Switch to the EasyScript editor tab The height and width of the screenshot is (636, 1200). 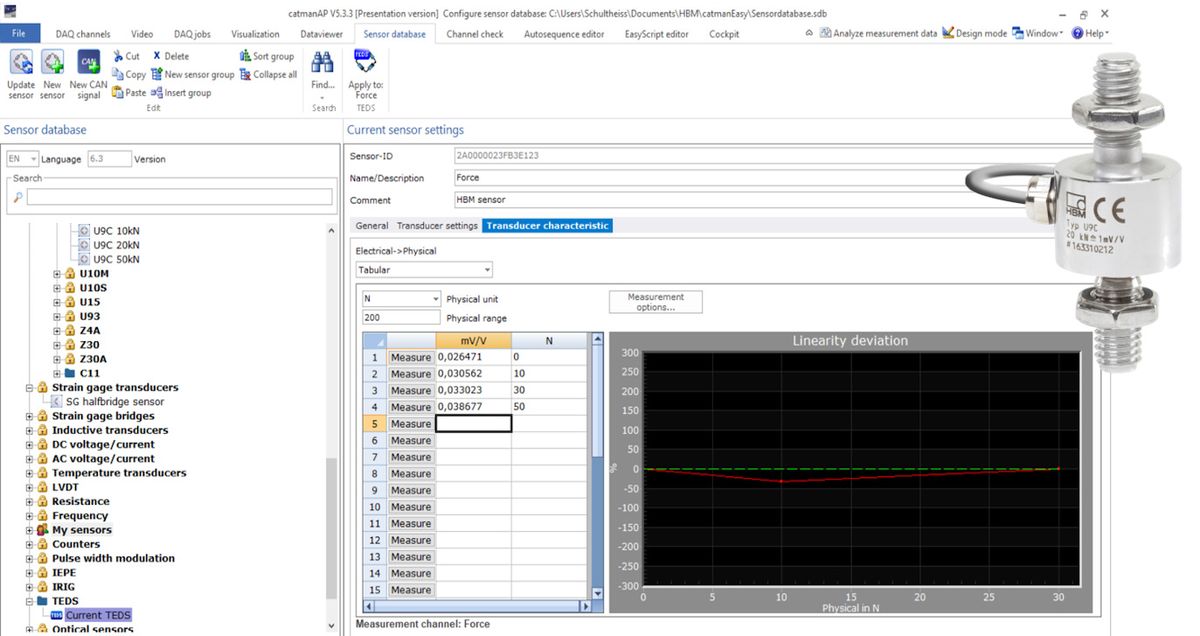(x=657, y=34)
